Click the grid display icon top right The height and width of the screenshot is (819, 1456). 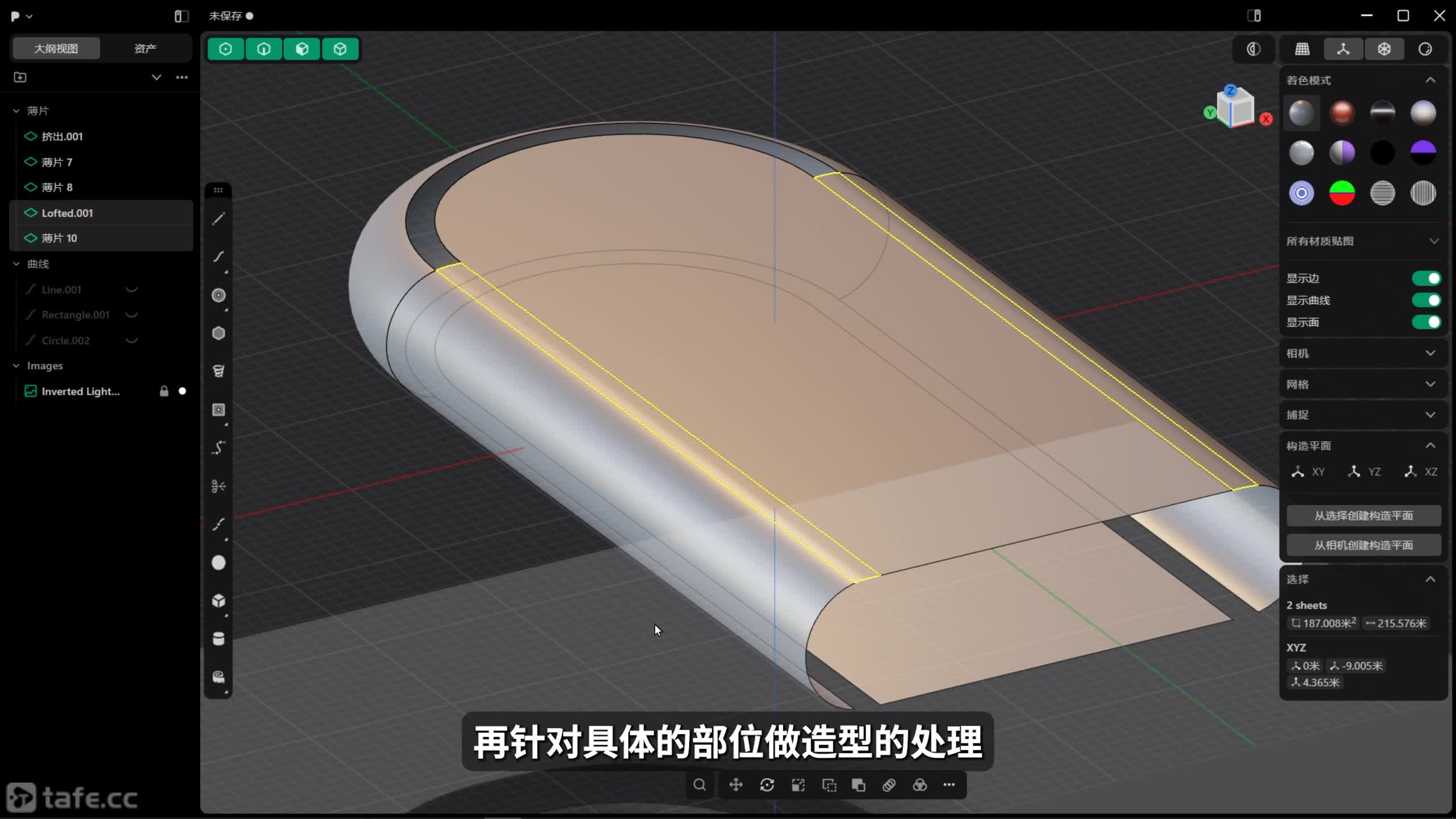click(1302, 49)
